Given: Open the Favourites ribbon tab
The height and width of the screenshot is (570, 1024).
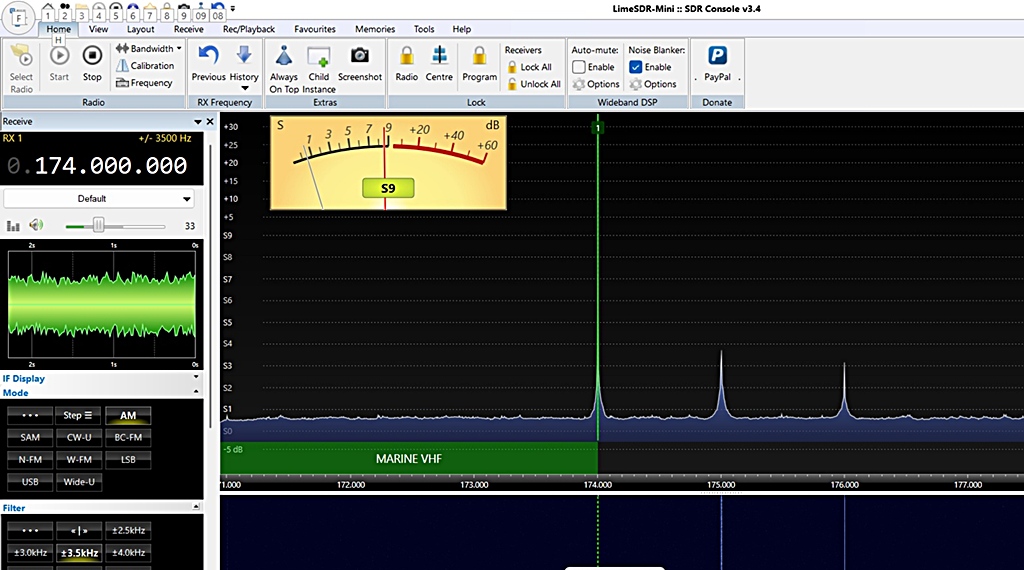Looking at the screenshot, I should [315, 30].
